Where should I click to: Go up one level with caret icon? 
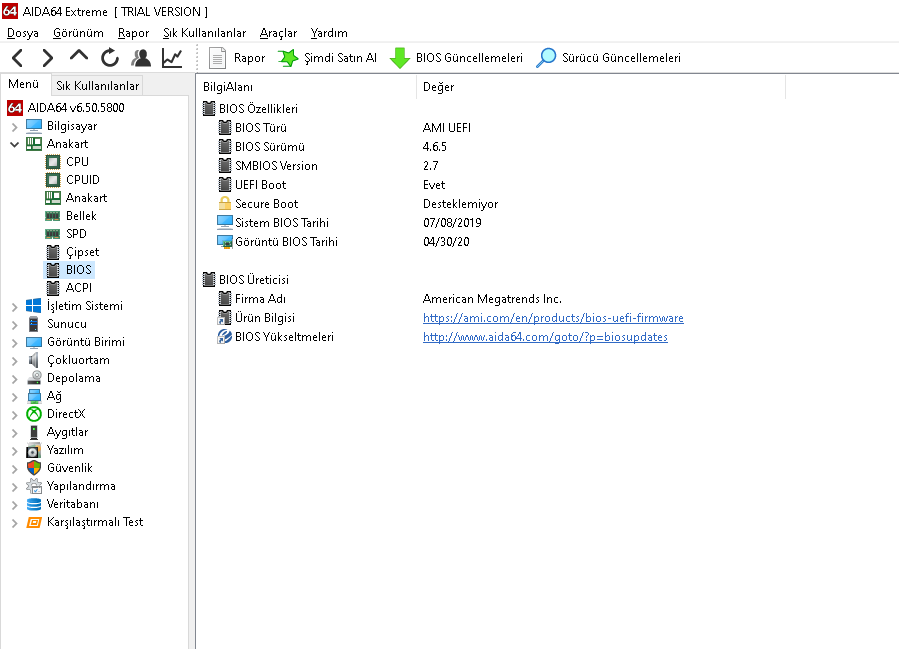point(79,57)
